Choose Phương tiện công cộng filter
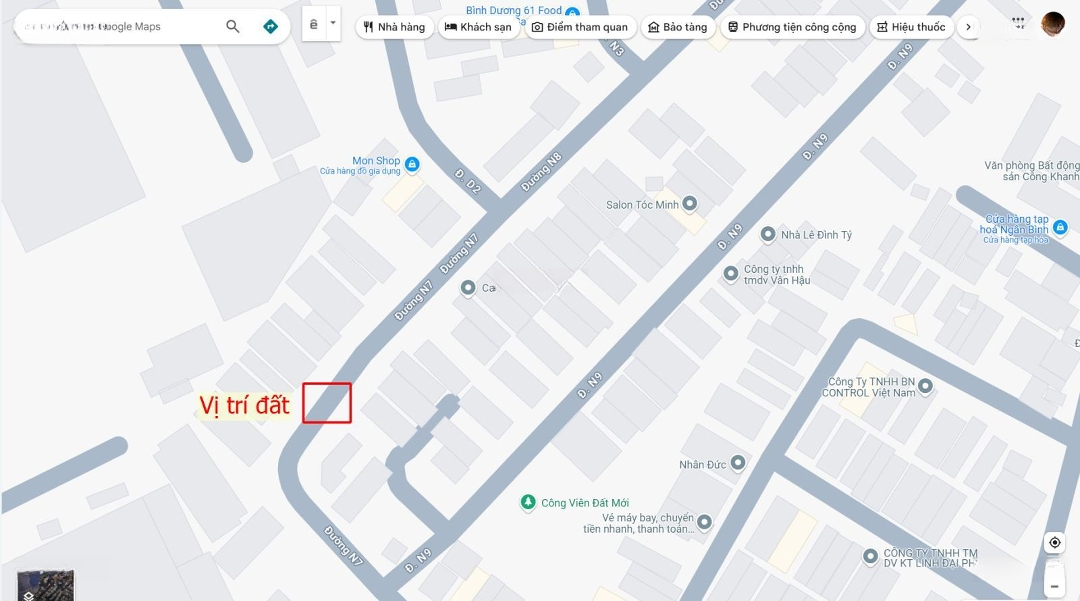This screenshot has width=1080, height=601. 792,27
